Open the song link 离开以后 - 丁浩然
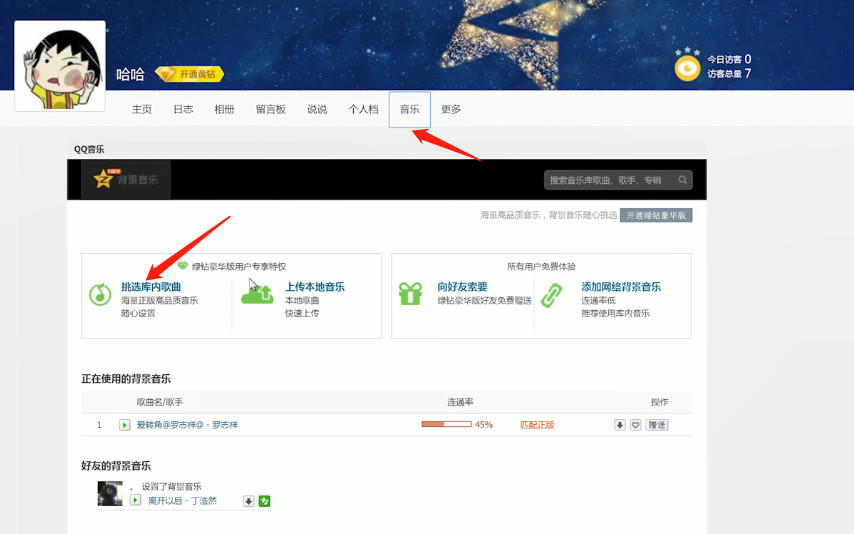Screen dimensions: 854x534 coord(182,500)
